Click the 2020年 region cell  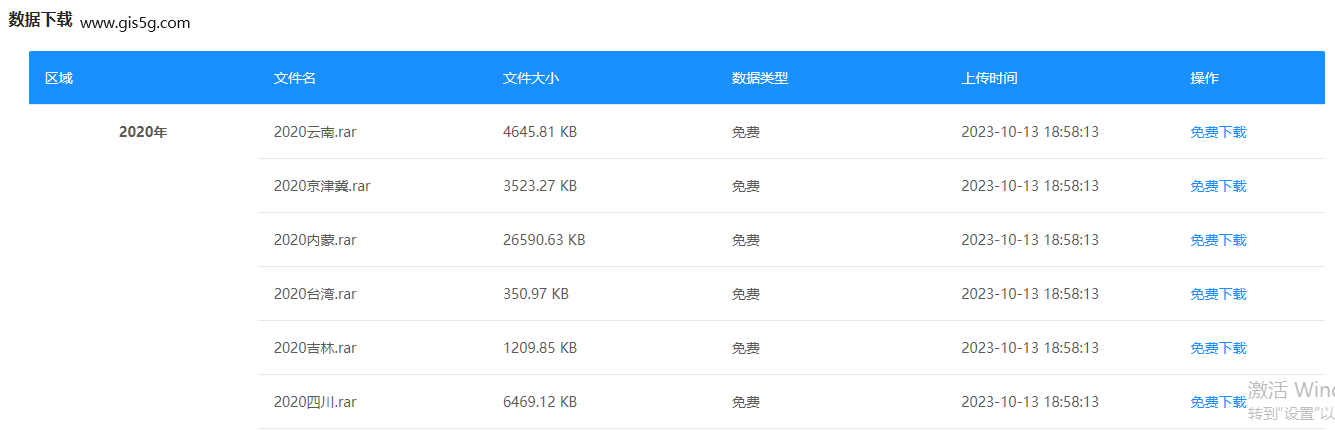[x=143, y=132]
